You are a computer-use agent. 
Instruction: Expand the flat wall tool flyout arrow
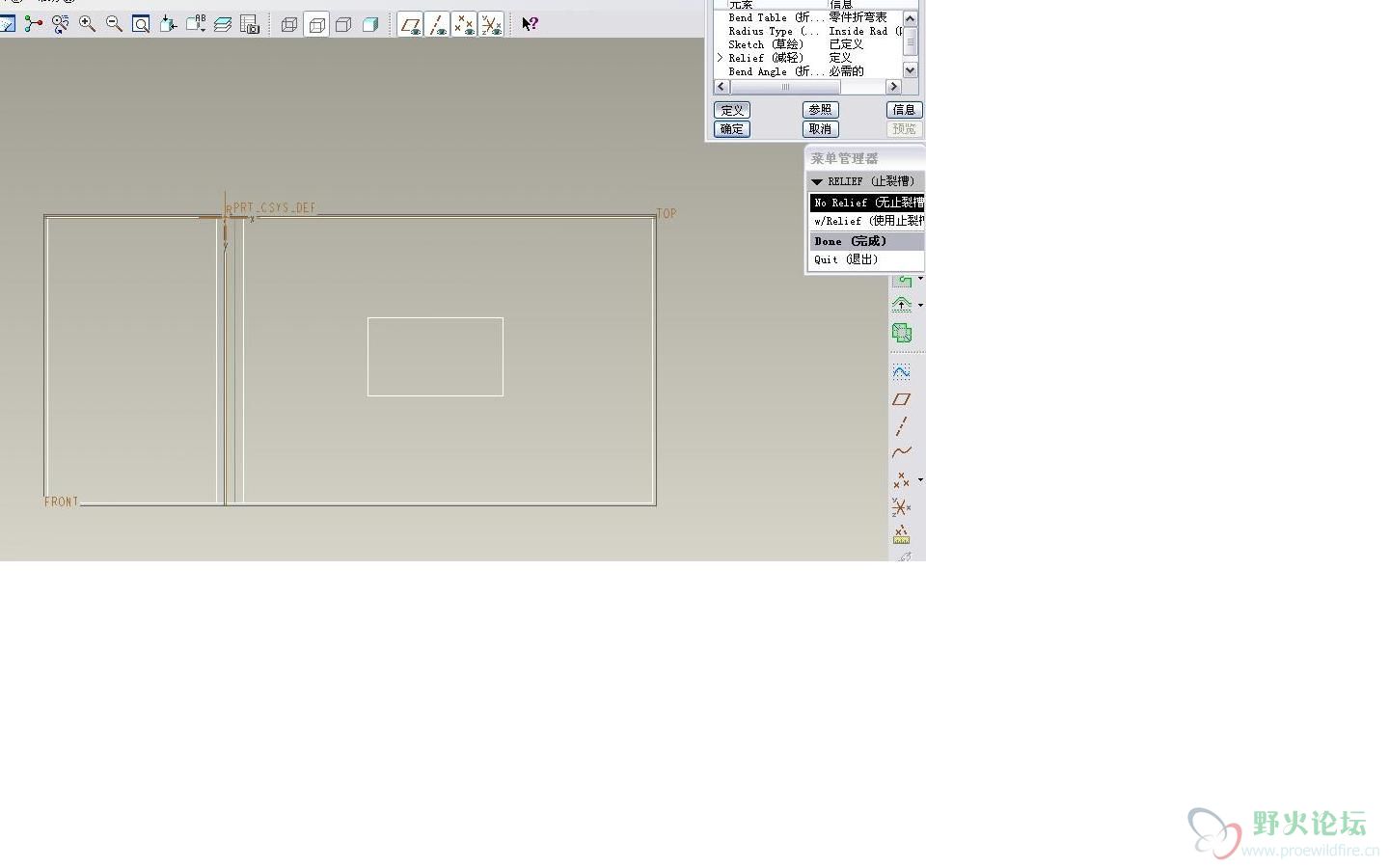920,279
